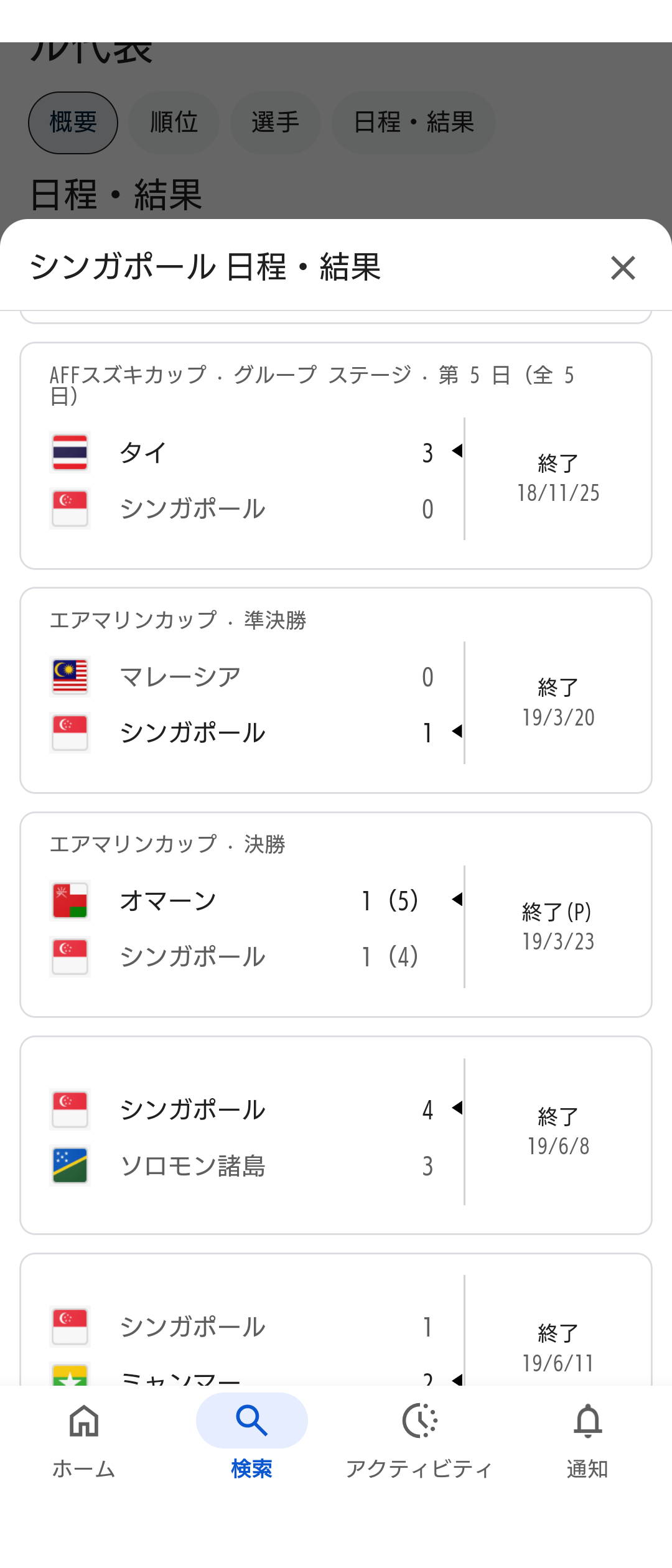Tap the Solomon Islands flag icon
Image resolution: width=672 pixels, height=1568 pixels.
(70, 1165)
